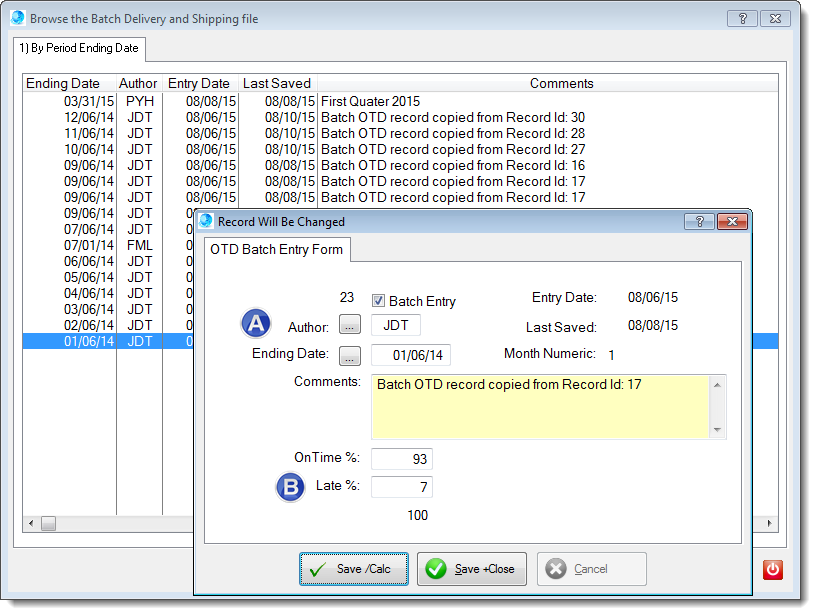
Task: Select the By Period Ending Date tab
Action: coord(80,48)
